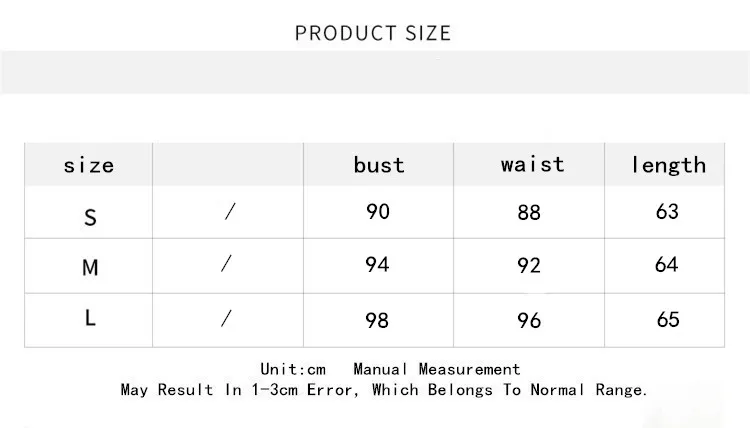
Task: Select the L size row label
Action: 90,318
